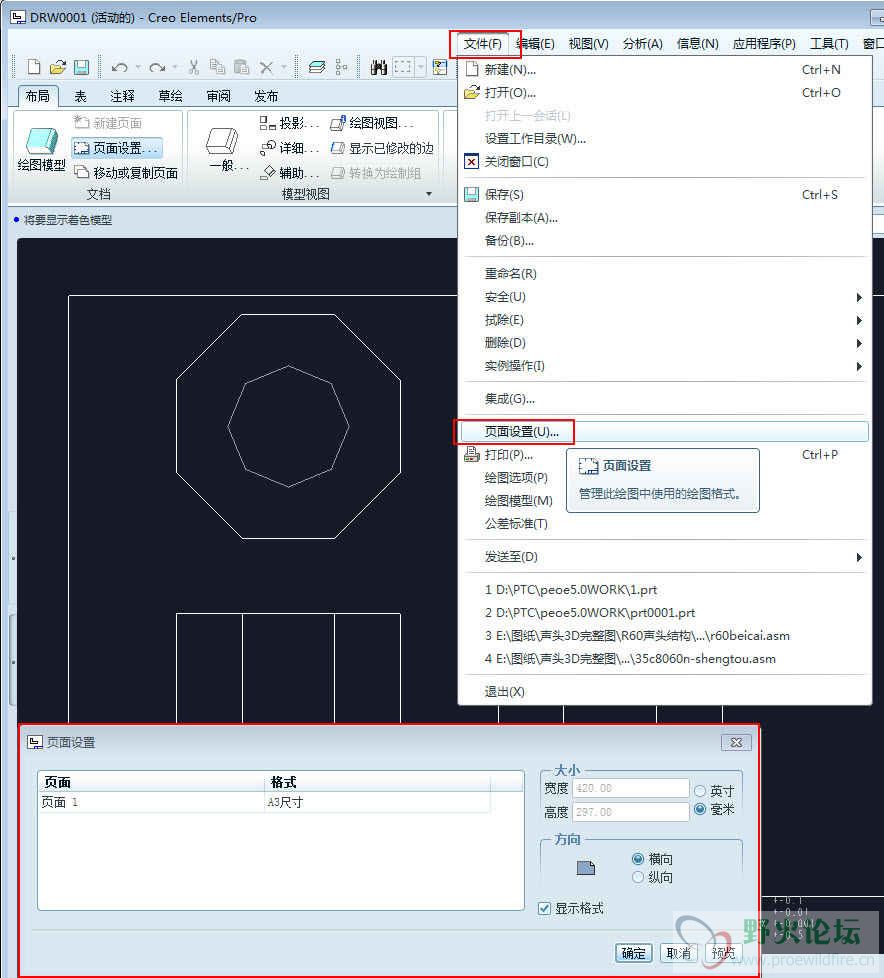This screenshot has width=884, height=978.
Task: Click the Delete X toolbar icon
Action: pyautogui.click(x=266, y=67)
